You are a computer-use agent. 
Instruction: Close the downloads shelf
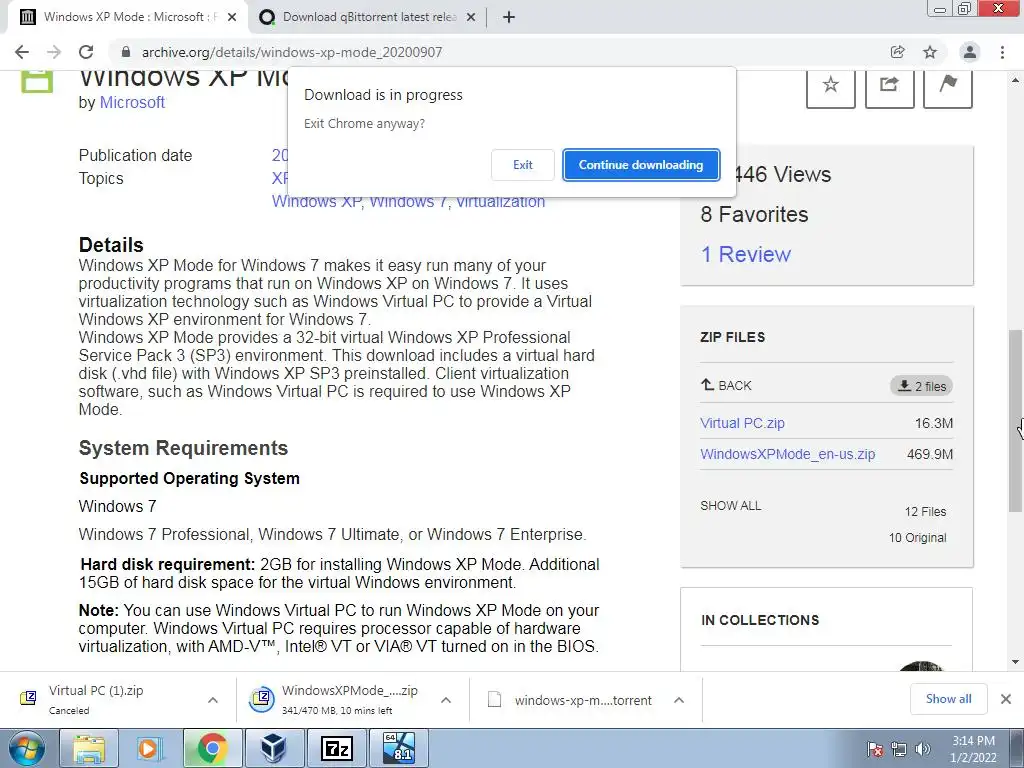tap(1006, 699)
